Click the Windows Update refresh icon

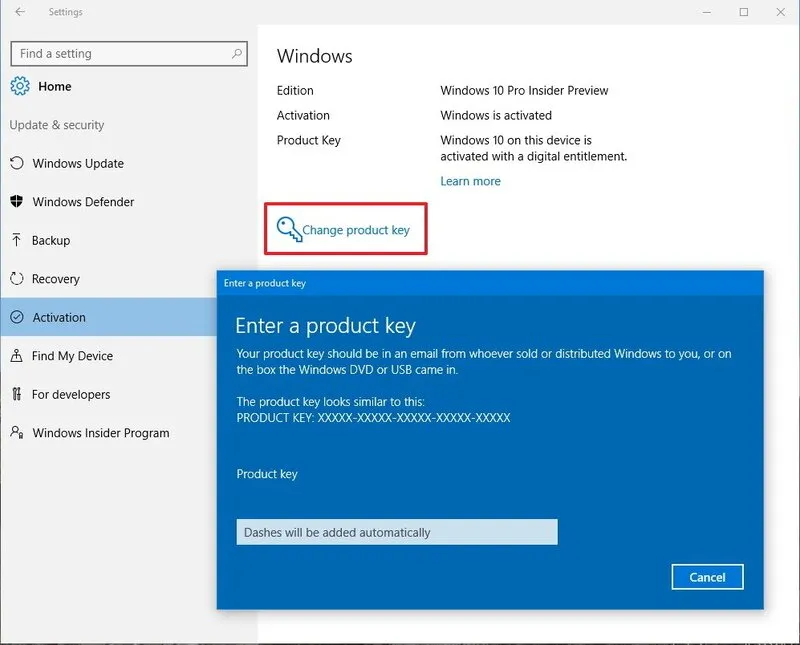(x=17, y=163)
